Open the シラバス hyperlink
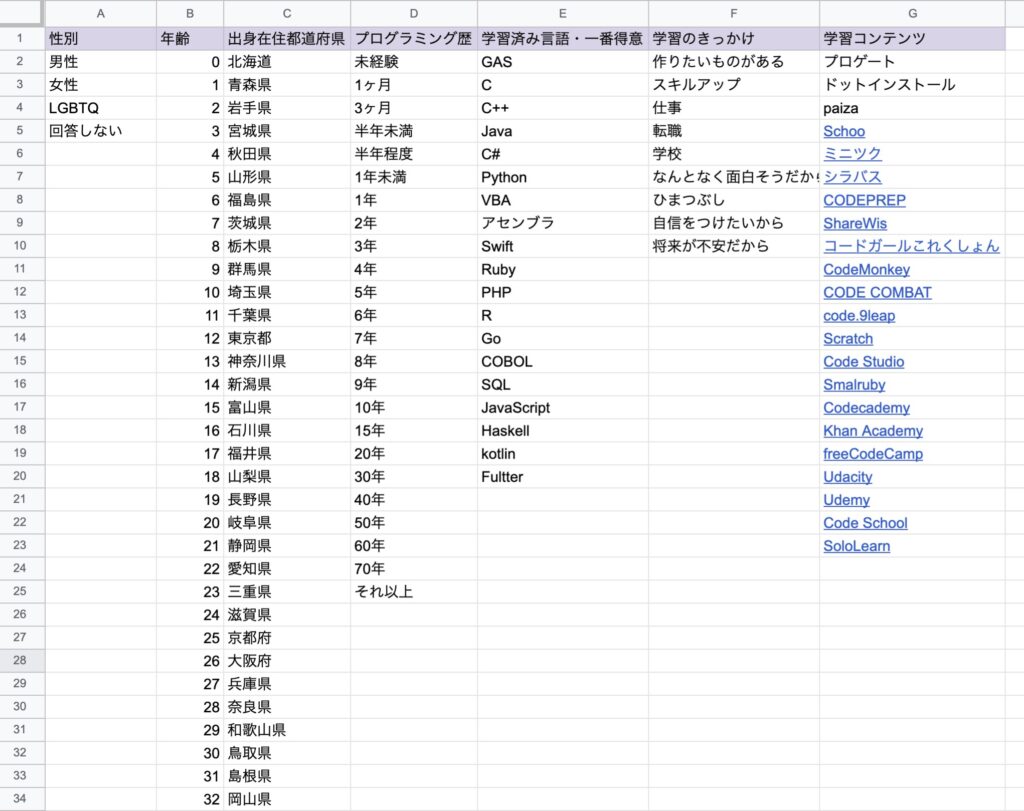The image size is (1024, 811). 852,177
